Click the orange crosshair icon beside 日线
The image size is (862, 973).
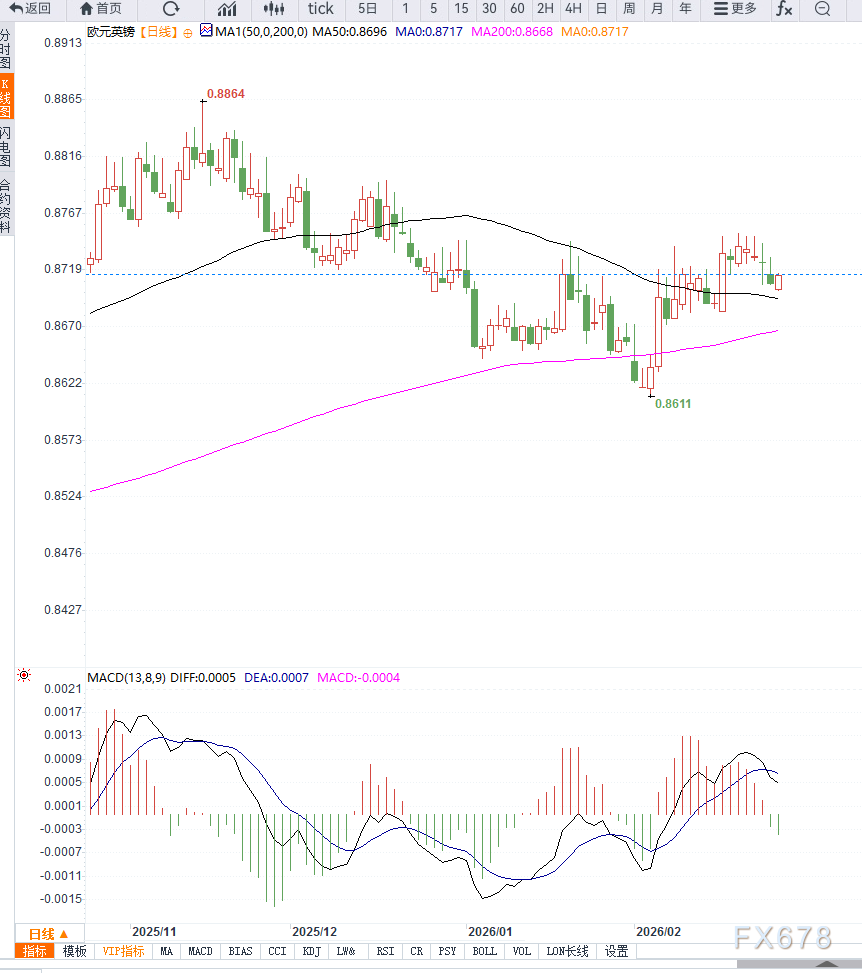click(188, 33)
